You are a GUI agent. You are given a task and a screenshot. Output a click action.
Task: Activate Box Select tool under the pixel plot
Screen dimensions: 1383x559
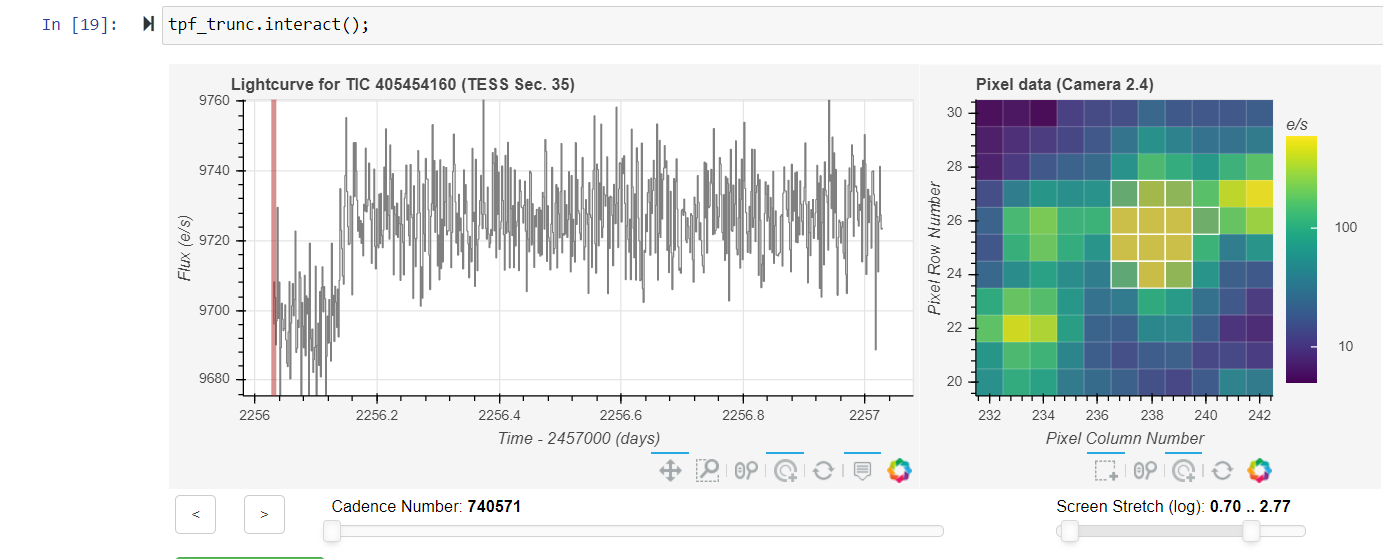pyautogui.click(x=1106, y=470)
